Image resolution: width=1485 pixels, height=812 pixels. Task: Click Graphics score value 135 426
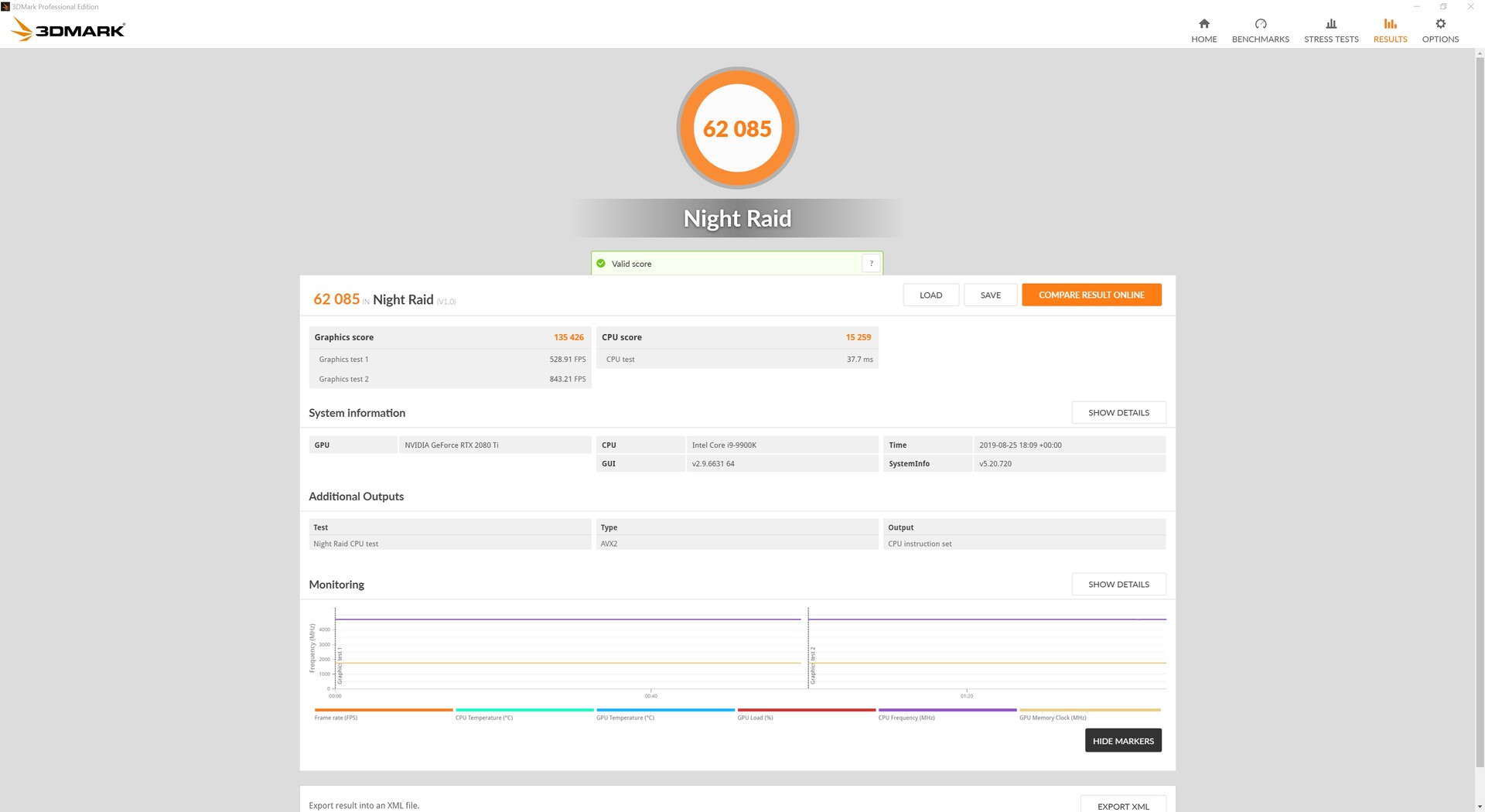click(568, 337)
